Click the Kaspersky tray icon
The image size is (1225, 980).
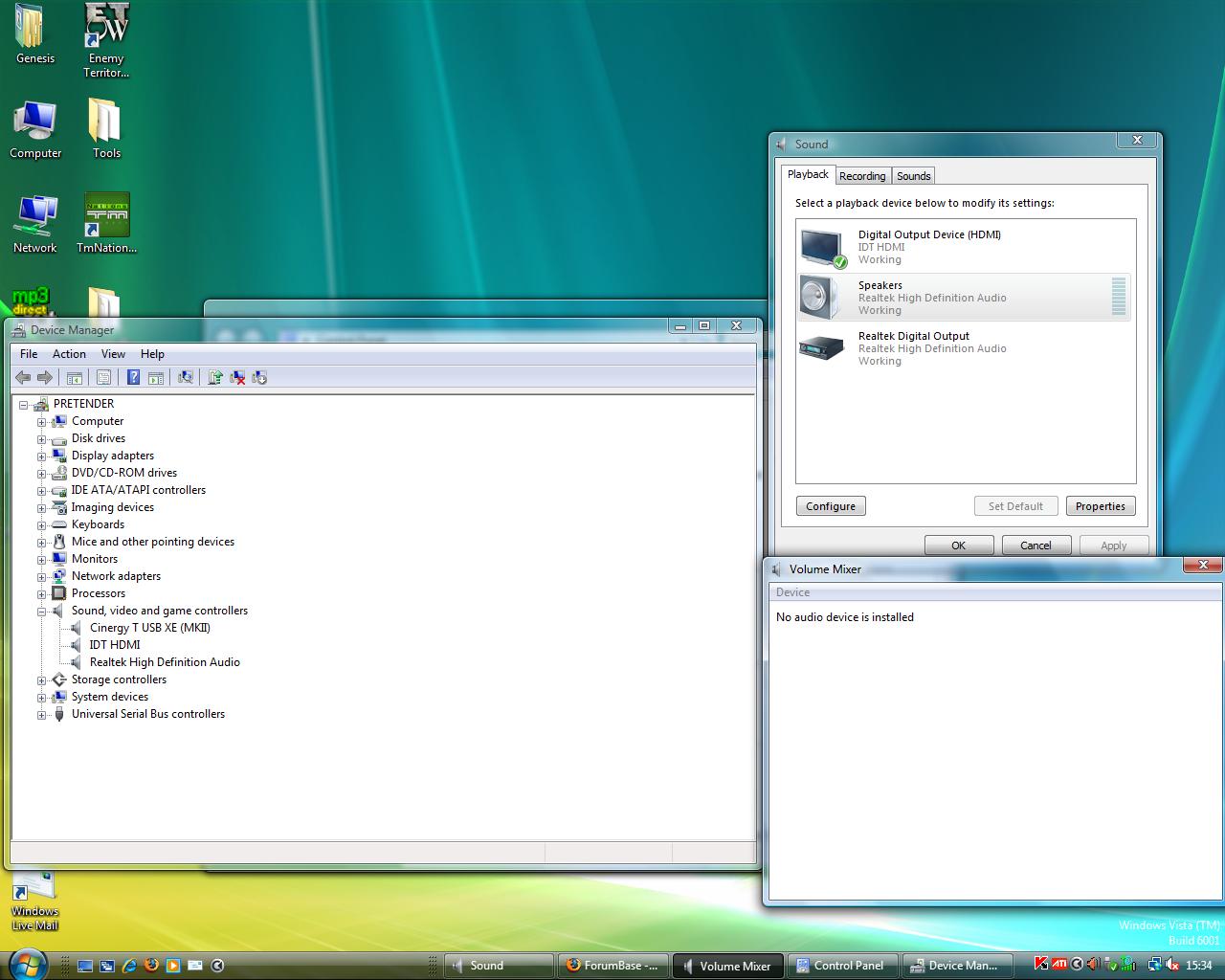click(x=1041, y=964)
